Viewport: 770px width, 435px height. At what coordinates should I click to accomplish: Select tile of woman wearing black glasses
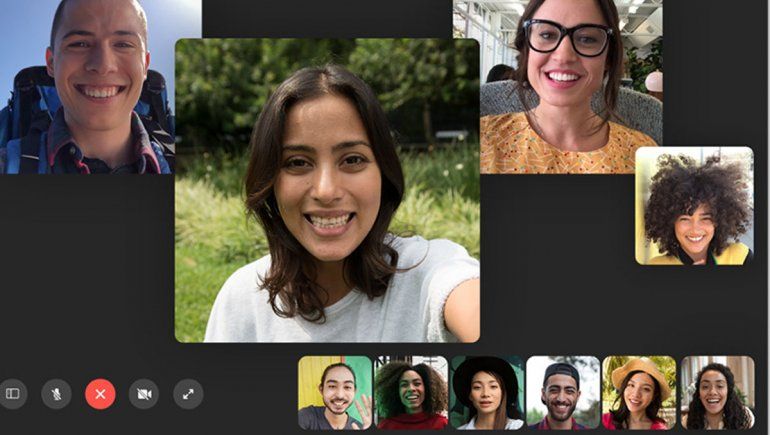[570, 87]
